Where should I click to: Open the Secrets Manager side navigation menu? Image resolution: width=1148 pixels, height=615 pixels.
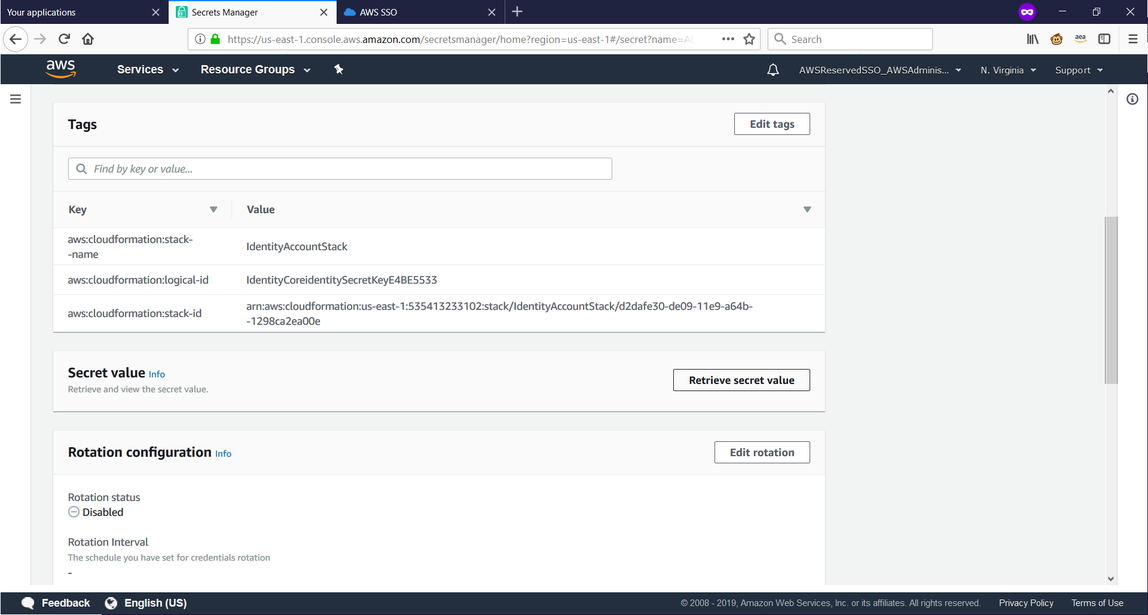(15, 99)
